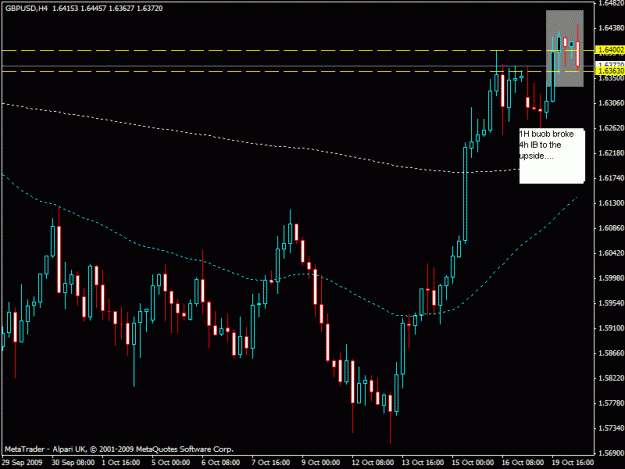The height and width of the screenshot is (469, 625).
Task: Click the 7 Oct 16:00 time label
Action: [x=271, y=463]
